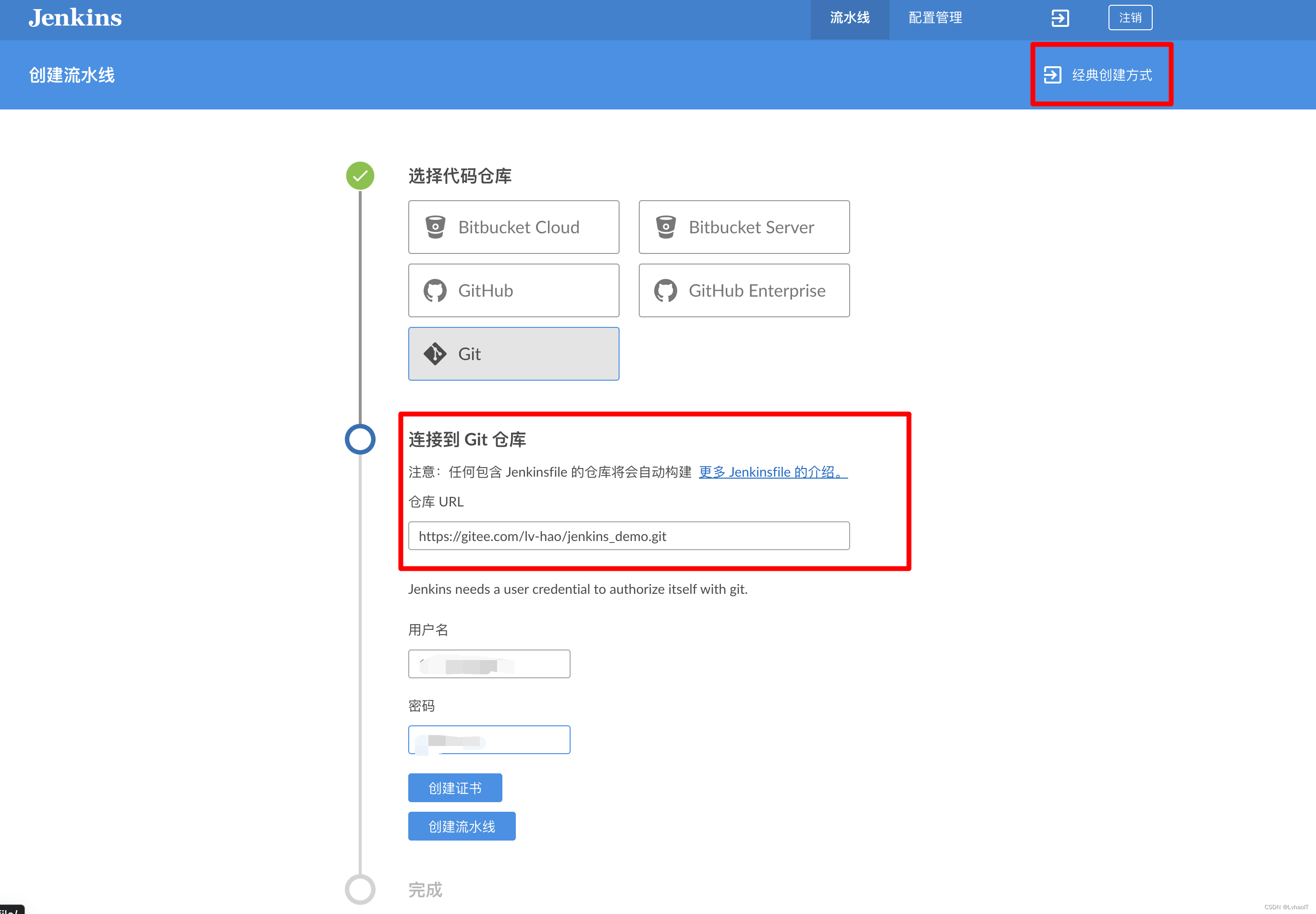Screen dimensions: 1316x914
Task: Click the GitHub Enterprise octocat icon
Action: click(x=665, y=290)
